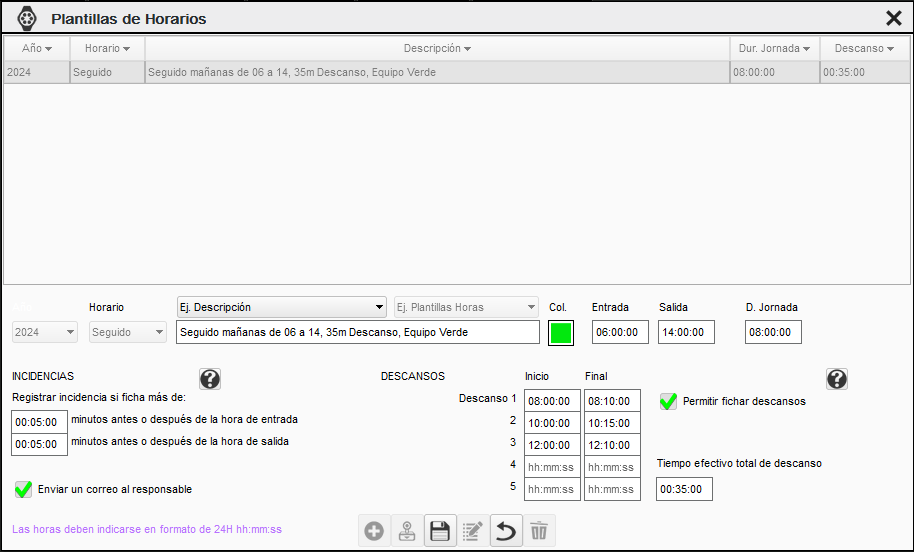
Task: Open help icon beside DESCANSOS section
Action: coord(837,378)
